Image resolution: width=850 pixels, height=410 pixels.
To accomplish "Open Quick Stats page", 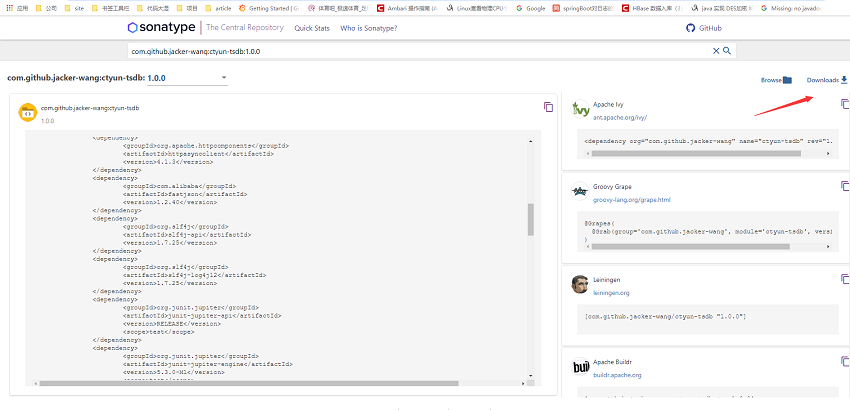I will [x=312, y=28].
